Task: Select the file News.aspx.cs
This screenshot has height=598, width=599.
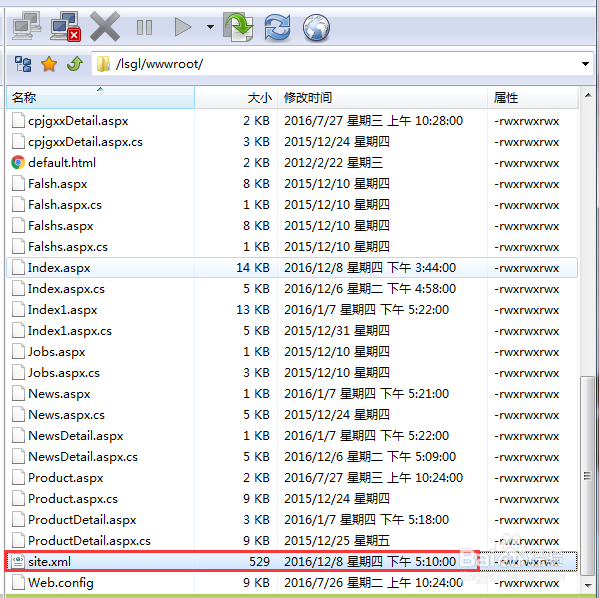Action: coord(292,415)
